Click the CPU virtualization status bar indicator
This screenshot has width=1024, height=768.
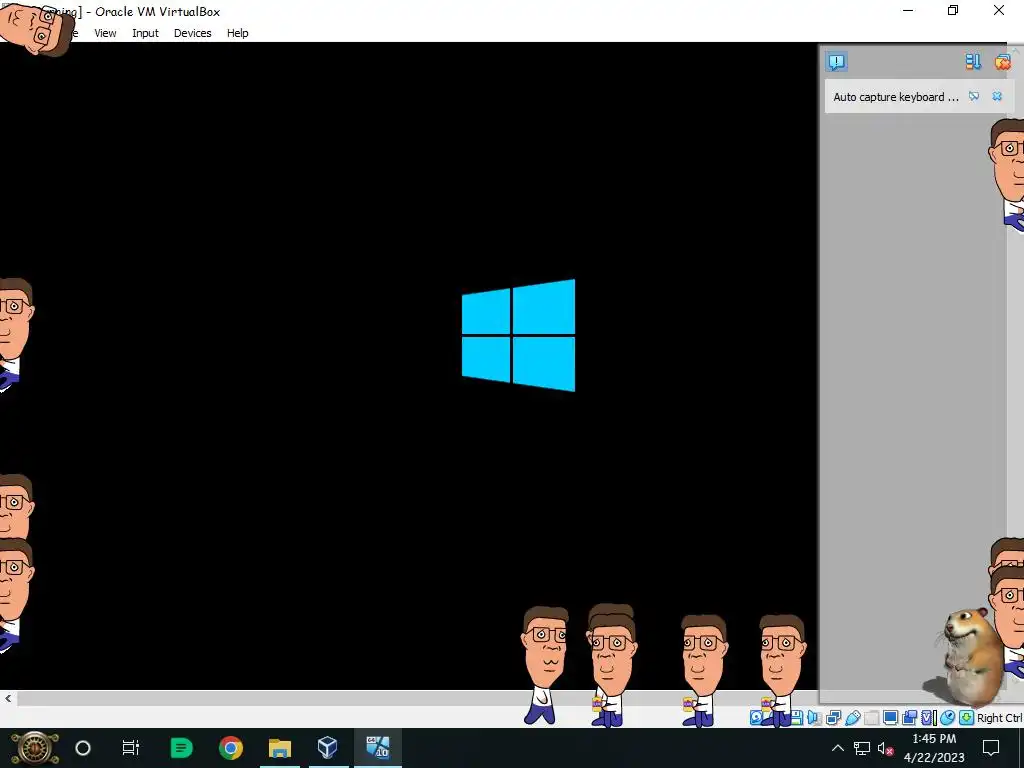[x=929, y=718]
